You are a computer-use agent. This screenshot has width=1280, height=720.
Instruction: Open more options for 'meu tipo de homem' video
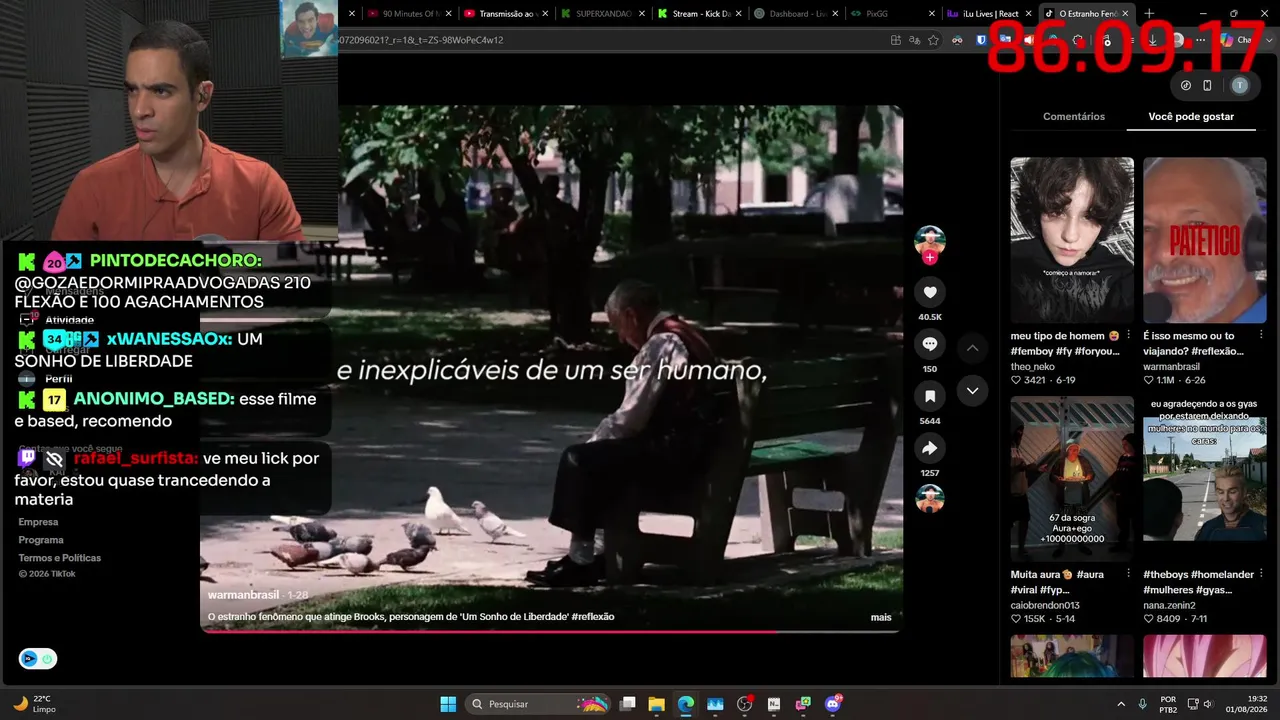pos(1129,335)
